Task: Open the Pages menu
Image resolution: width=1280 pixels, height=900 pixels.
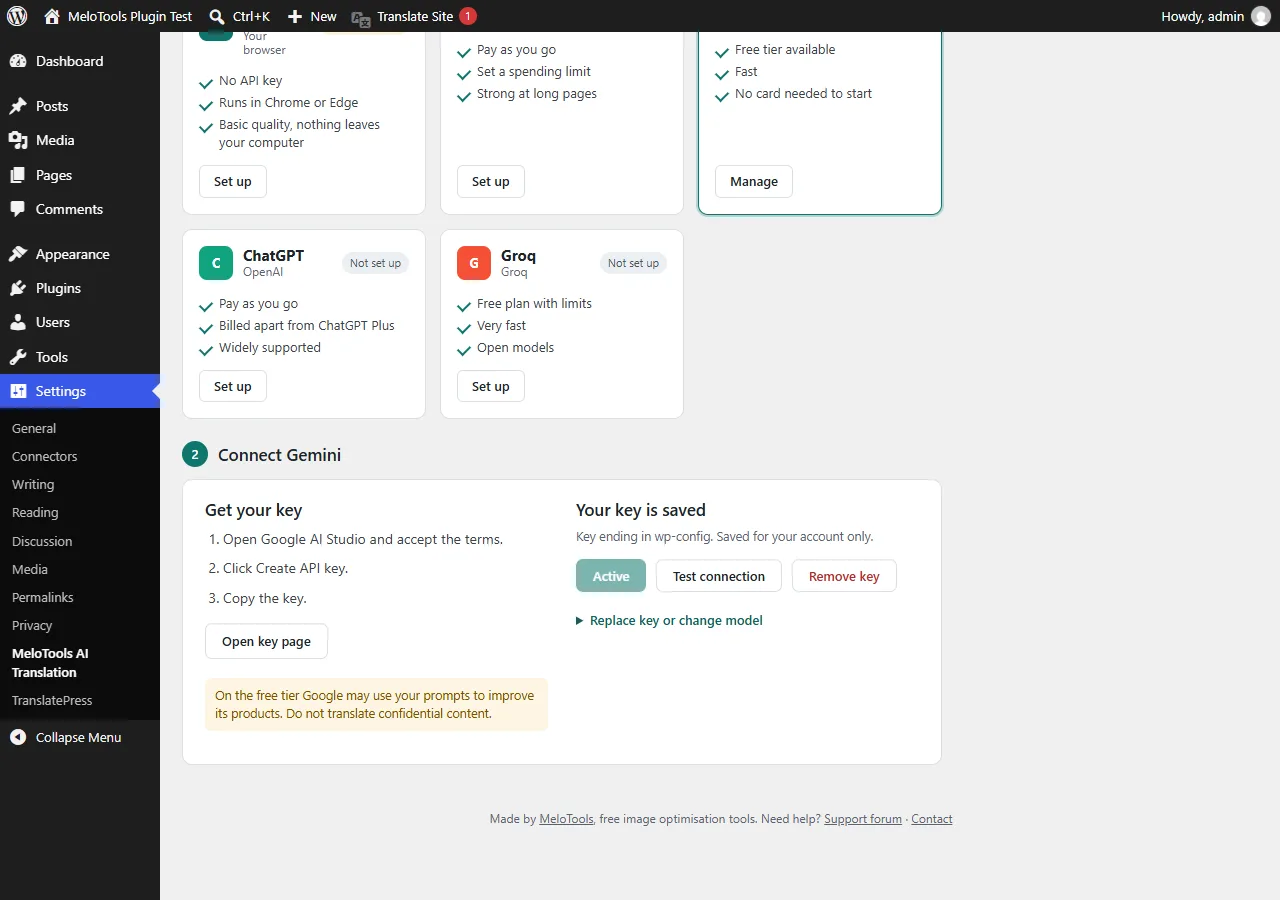Action: pos(80,175)
